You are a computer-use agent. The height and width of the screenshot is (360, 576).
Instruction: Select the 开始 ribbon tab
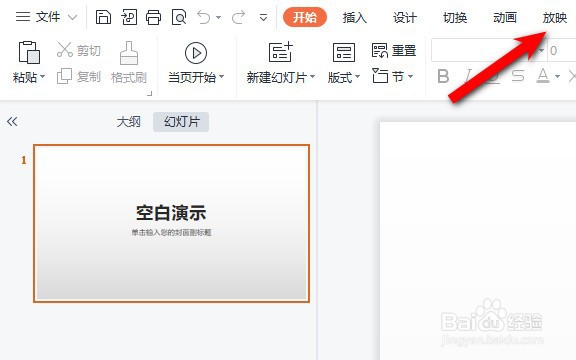[x=305, y=17]
